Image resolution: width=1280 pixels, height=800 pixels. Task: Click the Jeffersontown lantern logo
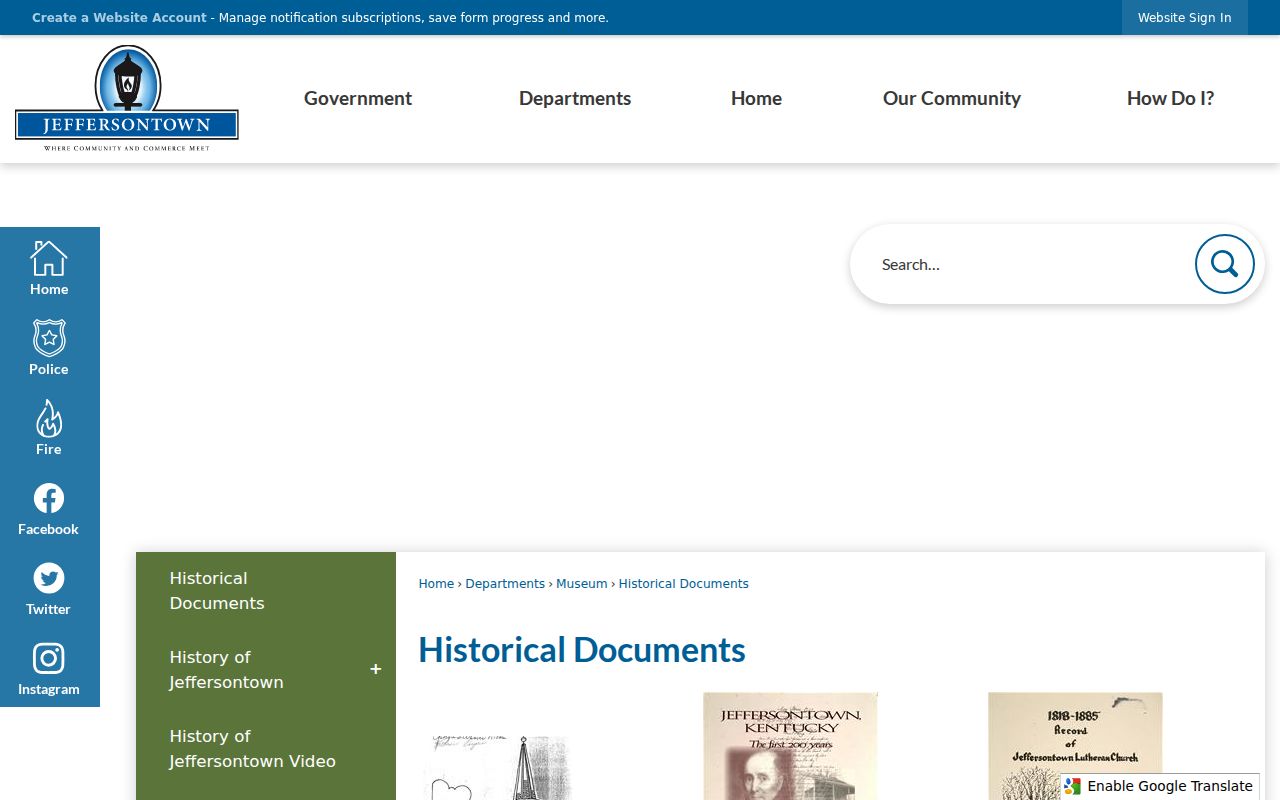(127, 98)
